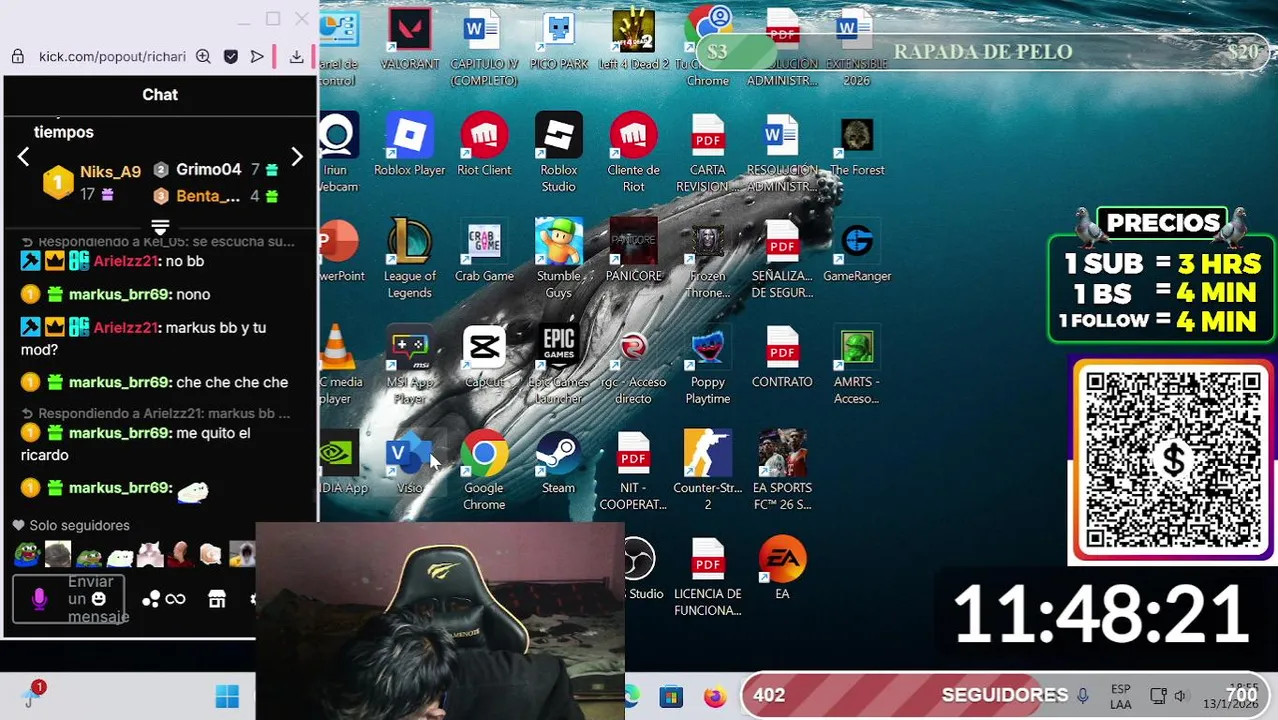Click the purple microphone icon in chat
Viewport: 1278px width, 720px height.
tap(39, 599)
